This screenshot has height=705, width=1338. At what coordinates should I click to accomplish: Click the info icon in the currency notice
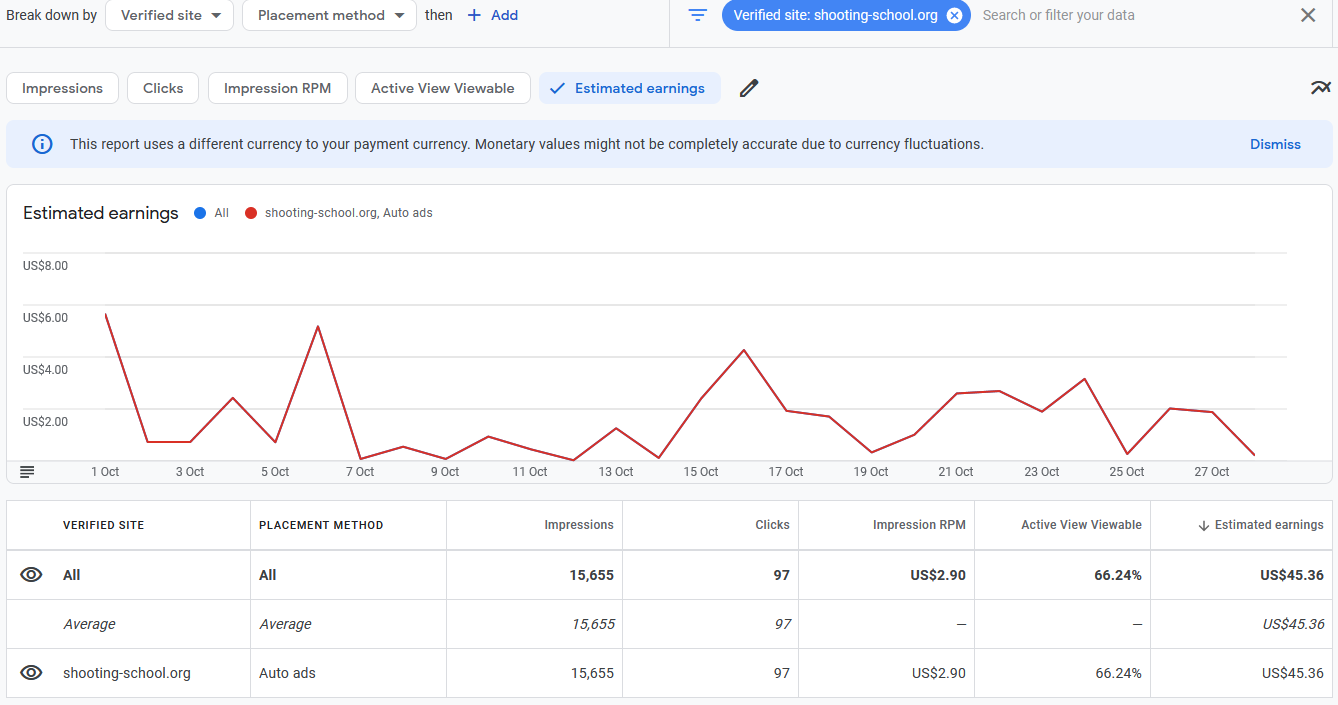click(x=42, y=144)
